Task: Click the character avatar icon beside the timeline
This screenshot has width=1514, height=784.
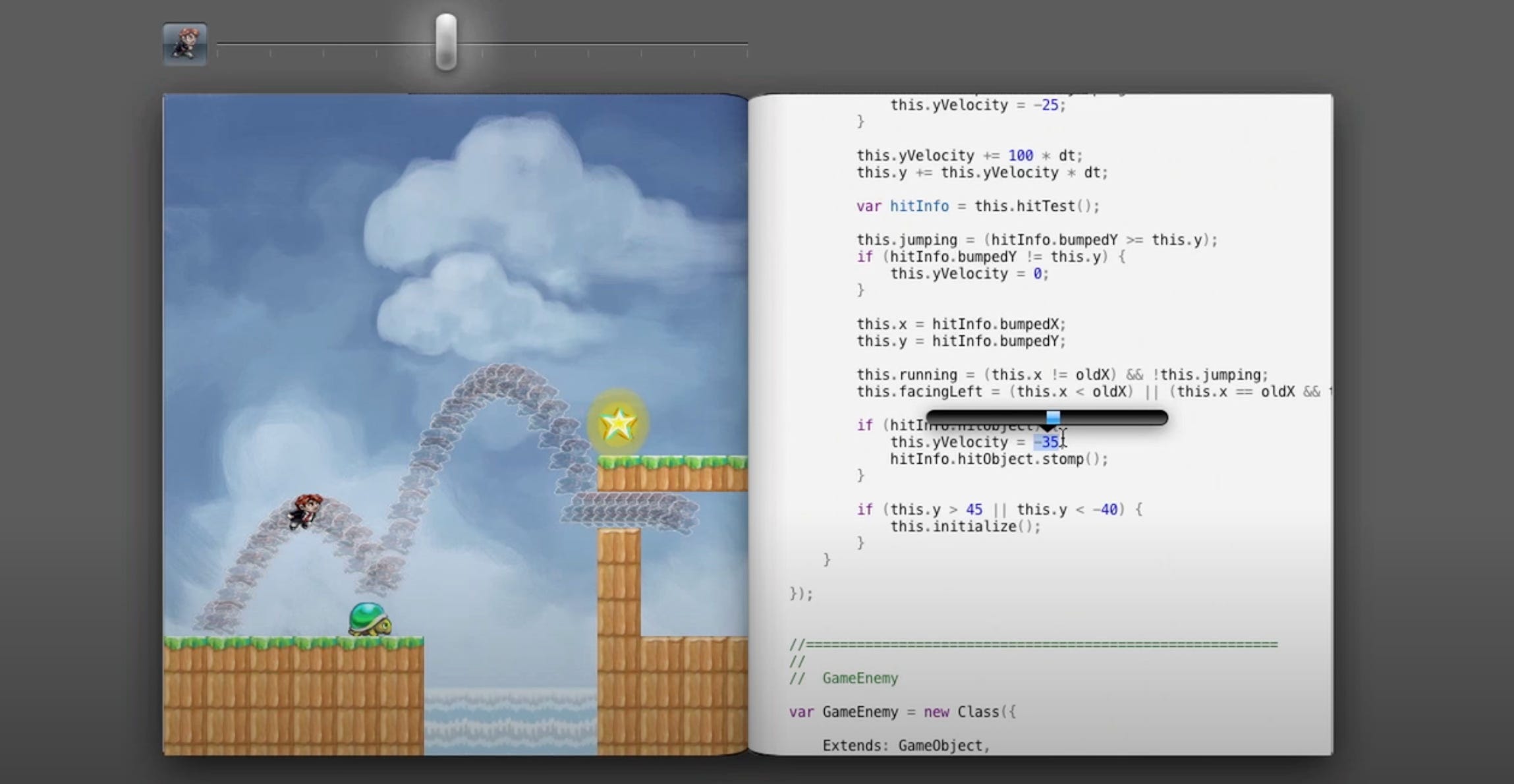Action: (x=185, y=44)
